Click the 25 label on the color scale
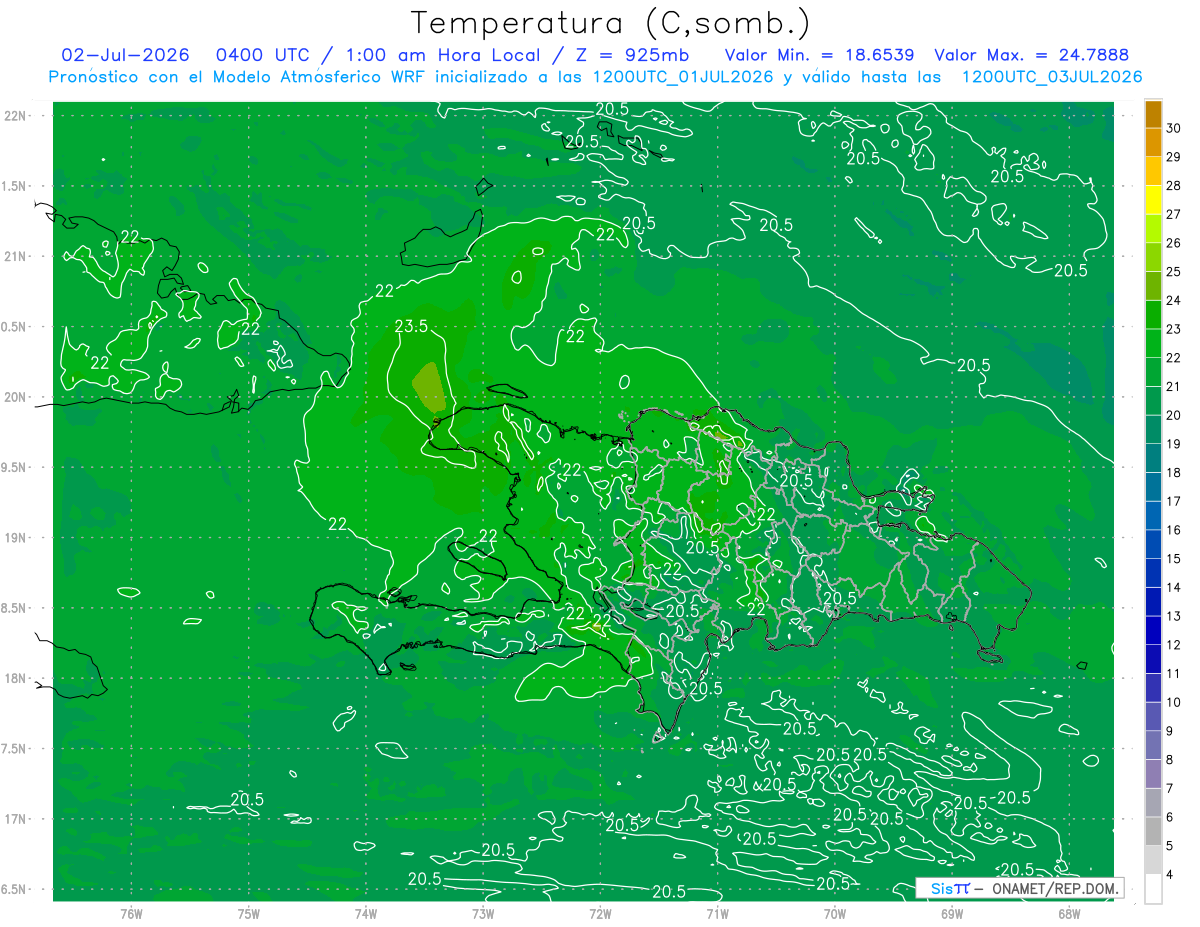Image resolution: width=1200 pixels, height=927 pixels. point(1174,271)
